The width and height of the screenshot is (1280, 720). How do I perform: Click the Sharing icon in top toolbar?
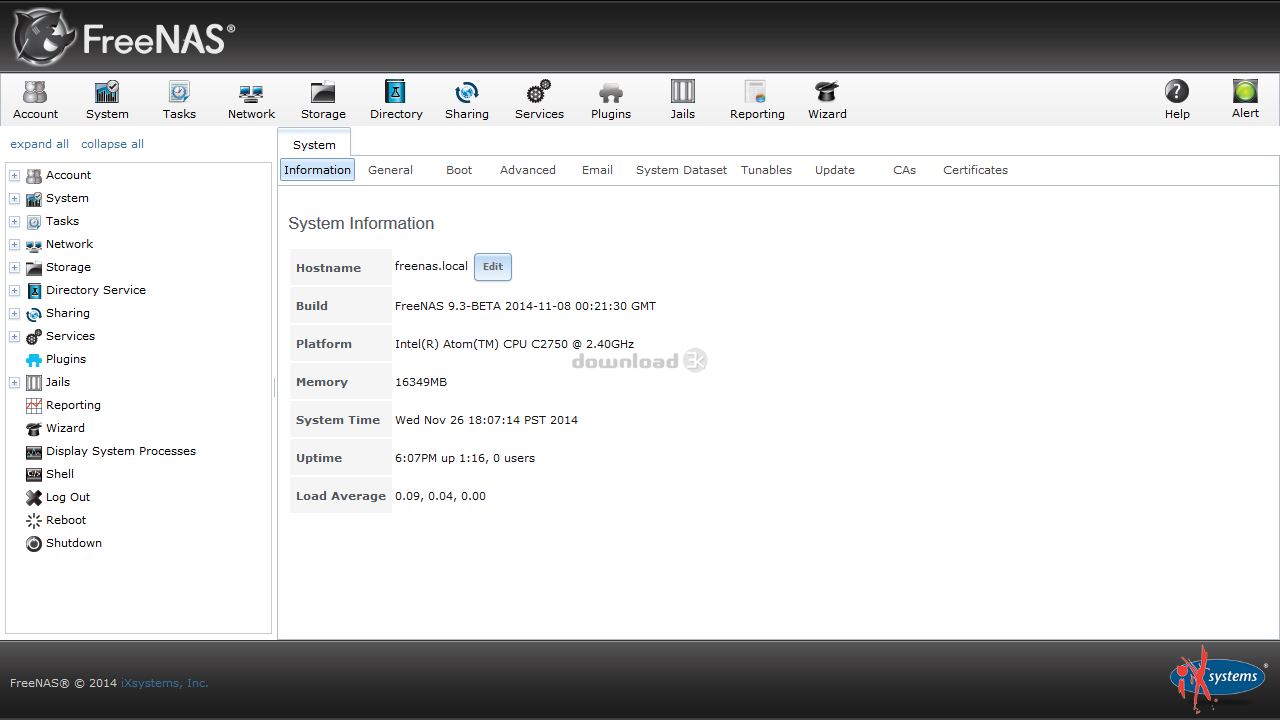(466, 100)
